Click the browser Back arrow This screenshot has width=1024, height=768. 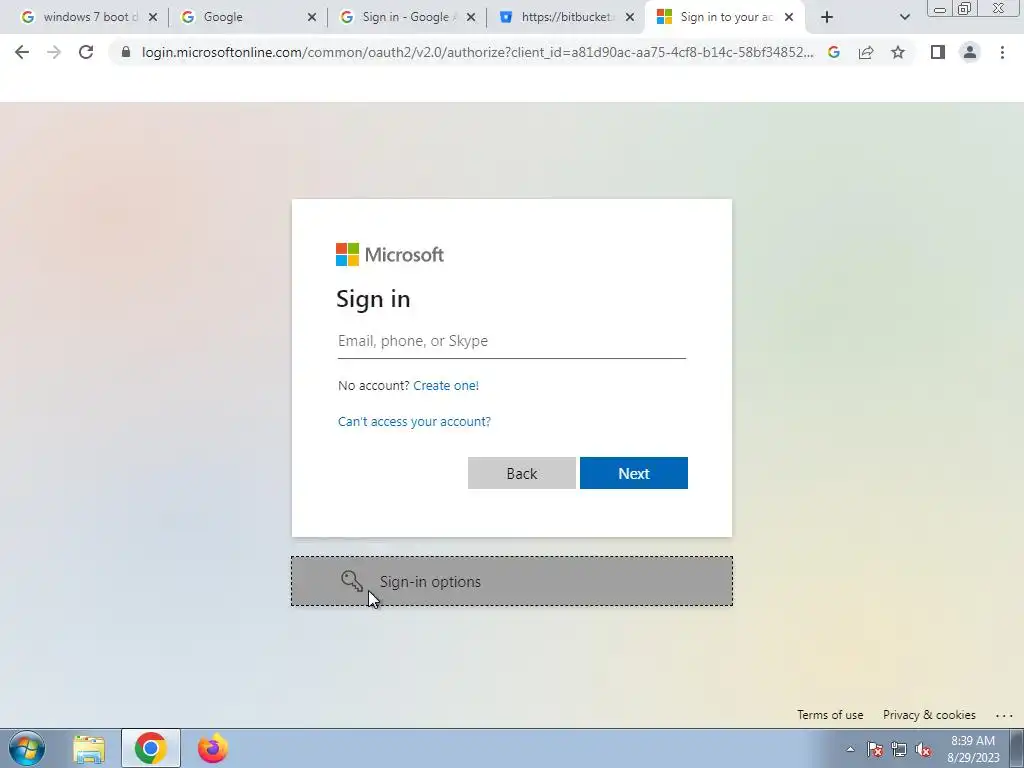coord(22,52)
